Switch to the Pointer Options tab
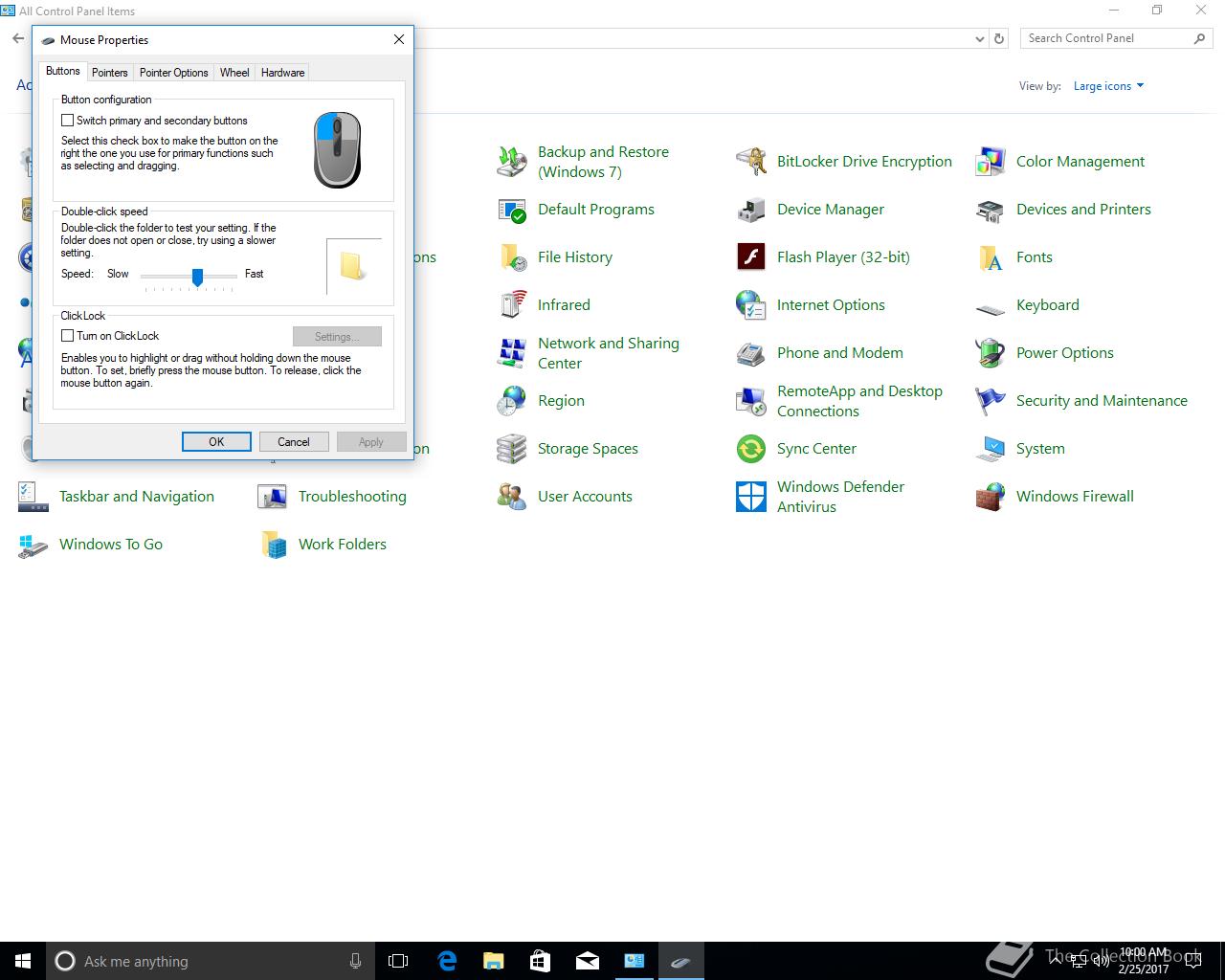This screenshot has height=980, width=1225. (174, 73)
